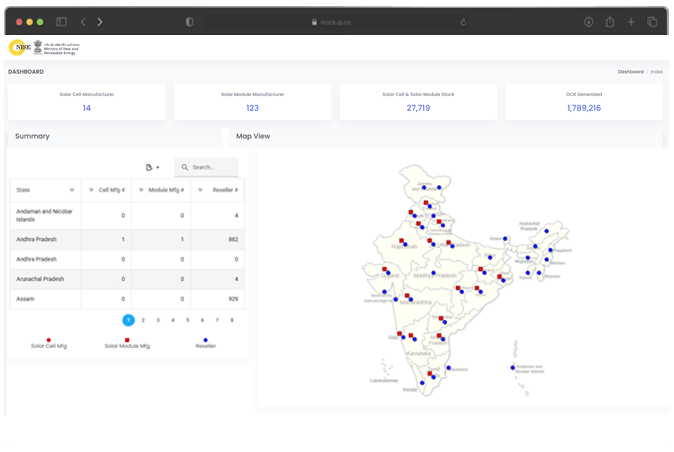Click the Kerala blue reseller marker
The height and width of the screenshot is (452, 674).
(422, 383)
